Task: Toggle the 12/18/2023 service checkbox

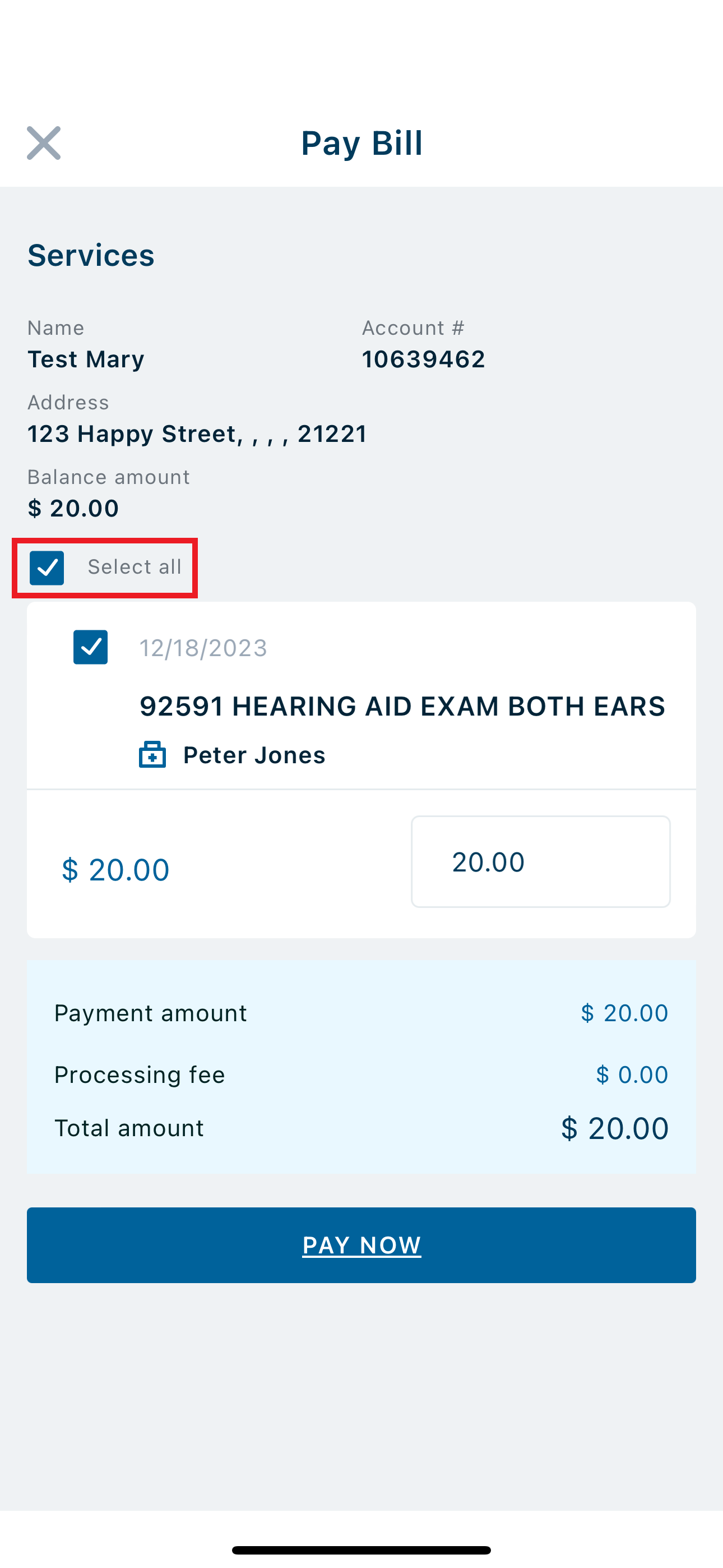Action: (x=91, y=647)
